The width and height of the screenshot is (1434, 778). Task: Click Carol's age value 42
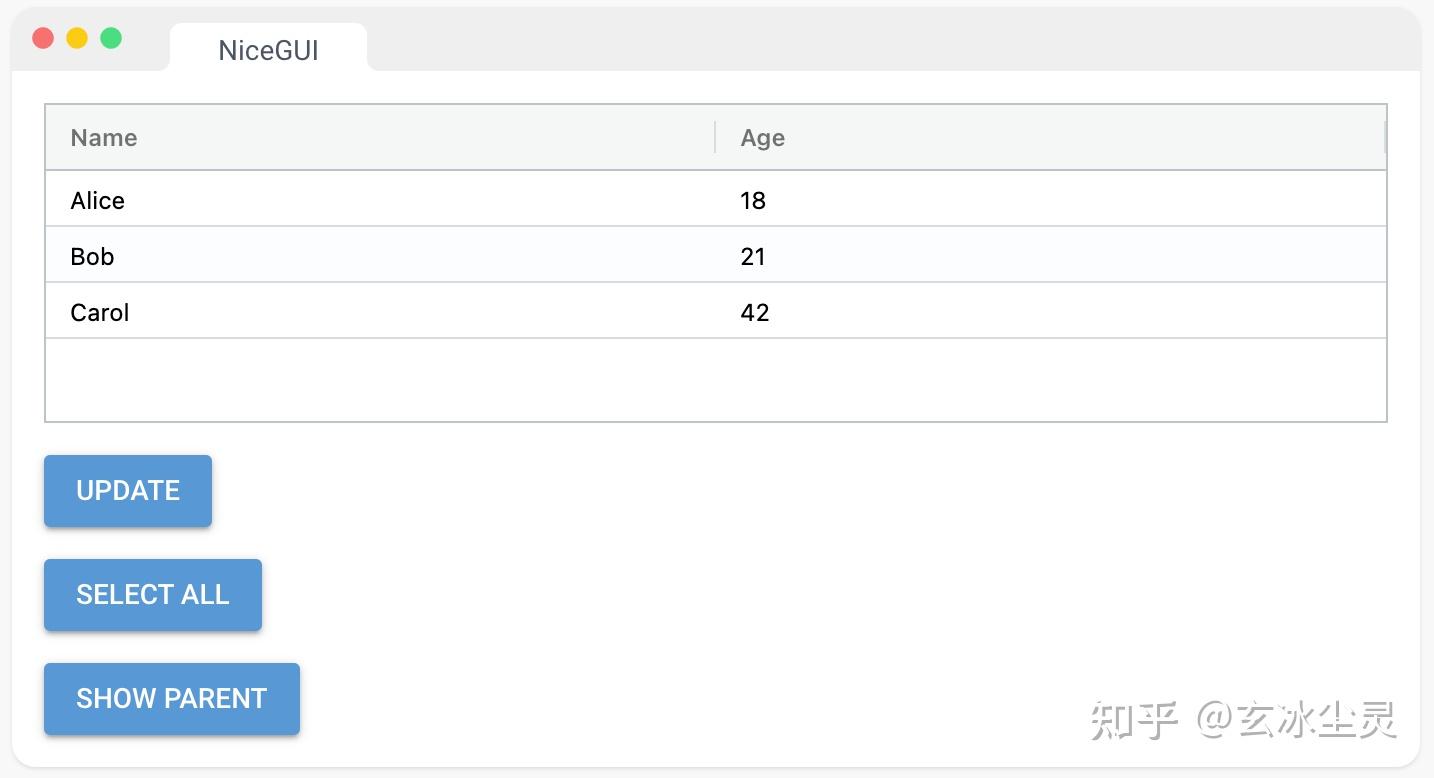pos(754,312)
